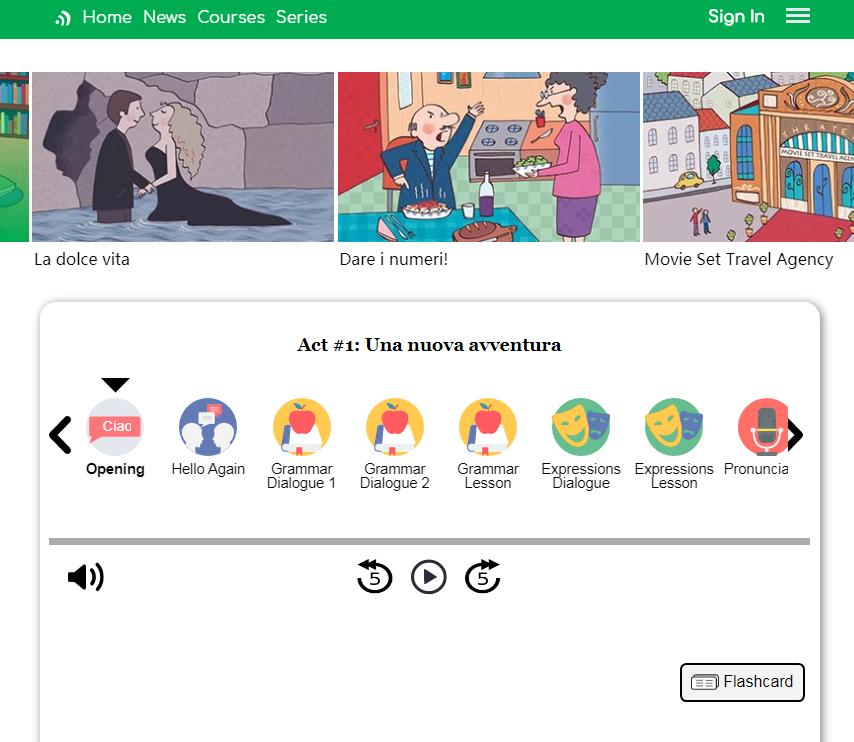854x742 pixels.
Task: Click the La dolce vita title
Action: 82,259
